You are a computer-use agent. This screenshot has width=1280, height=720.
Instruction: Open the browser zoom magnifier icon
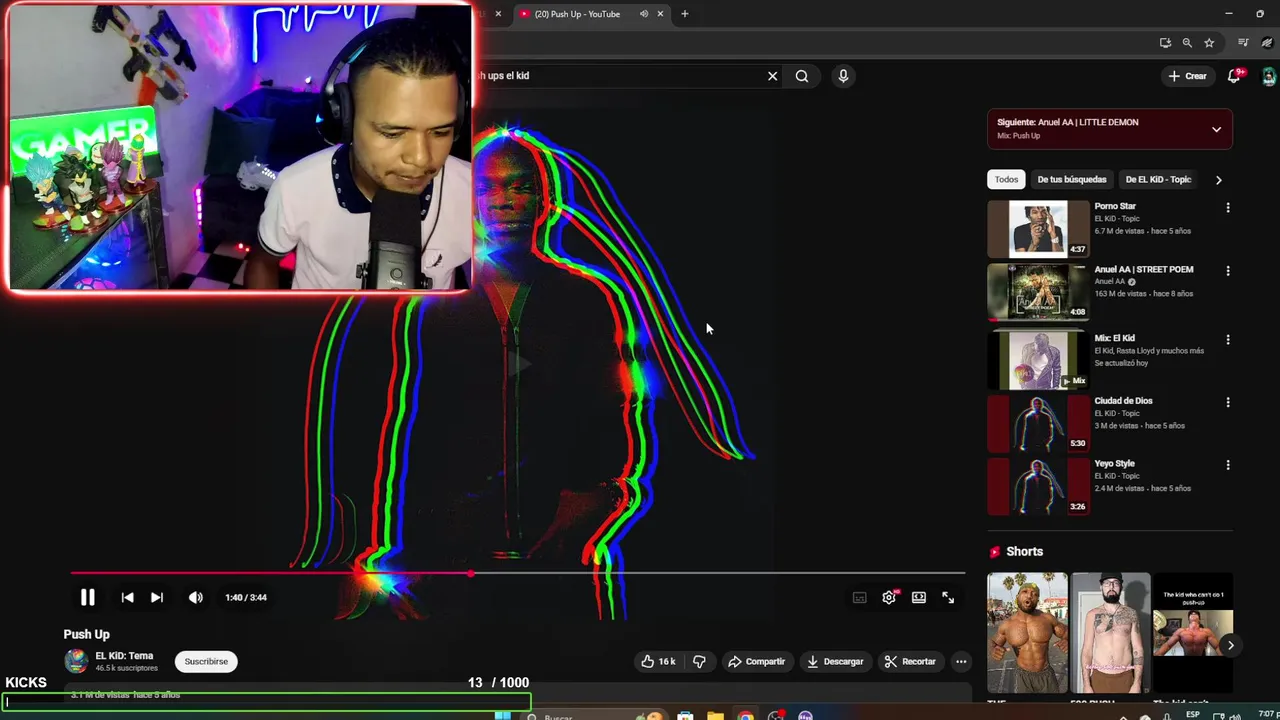[x=1187, y=43]
